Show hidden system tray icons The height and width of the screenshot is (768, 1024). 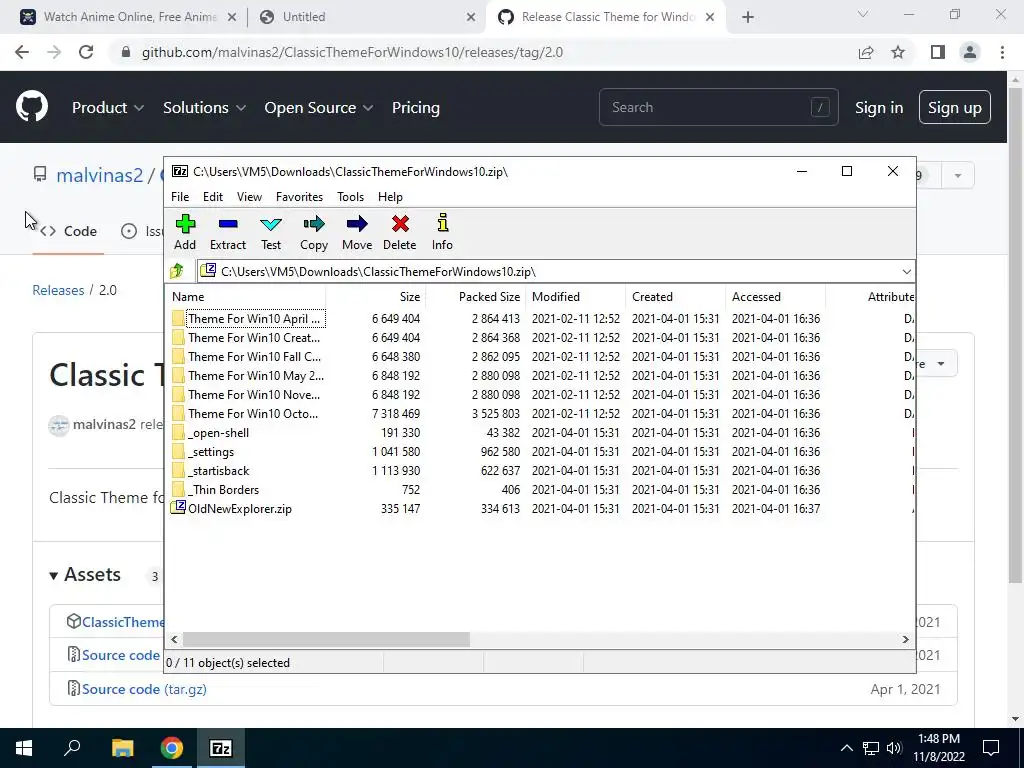pos(846,748)
